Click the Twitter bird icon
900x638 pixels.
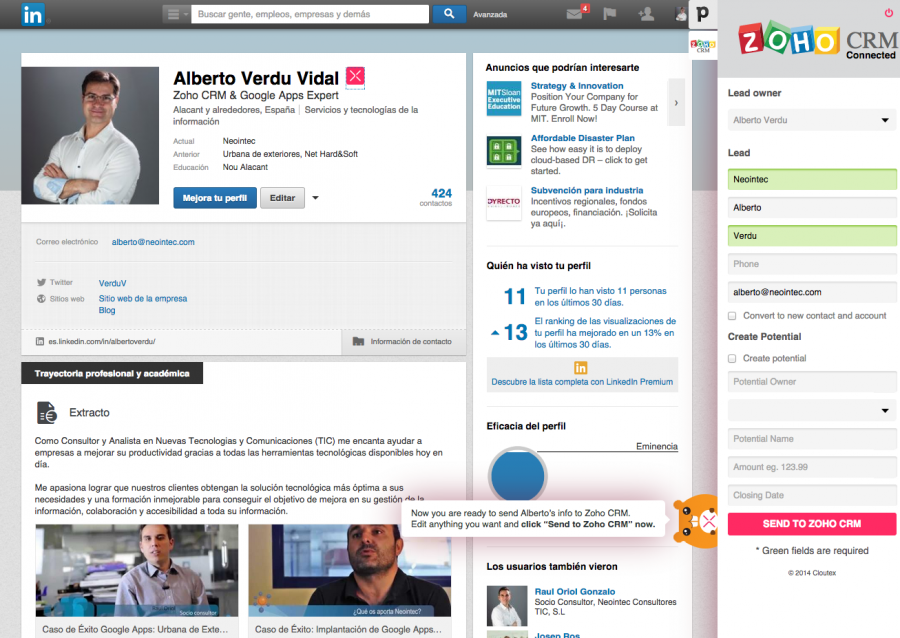pos(41,282)
